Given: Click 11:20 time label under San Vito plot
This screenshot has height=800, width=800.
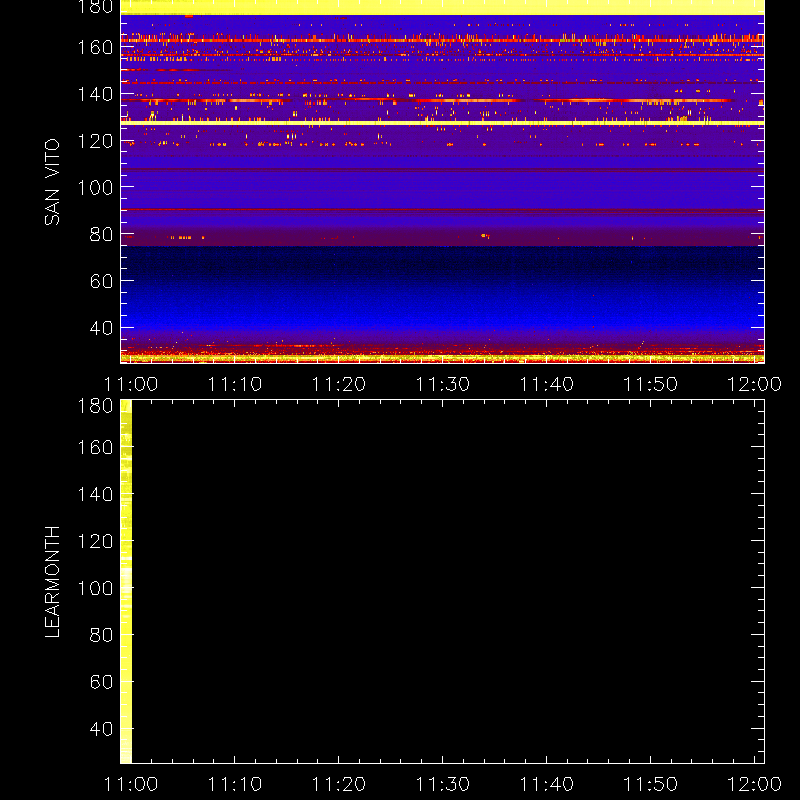Looking at the screenshot, I should [339, 384].
